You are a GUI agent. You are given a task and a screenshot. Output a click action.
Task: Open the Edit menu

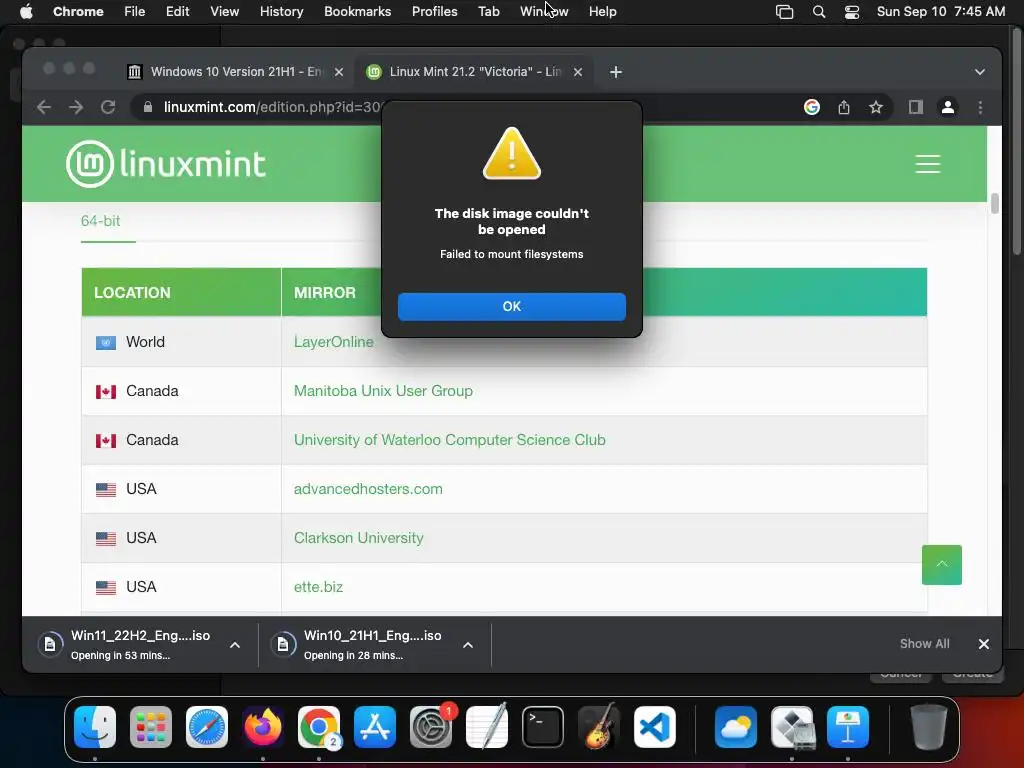click(178, 11)
